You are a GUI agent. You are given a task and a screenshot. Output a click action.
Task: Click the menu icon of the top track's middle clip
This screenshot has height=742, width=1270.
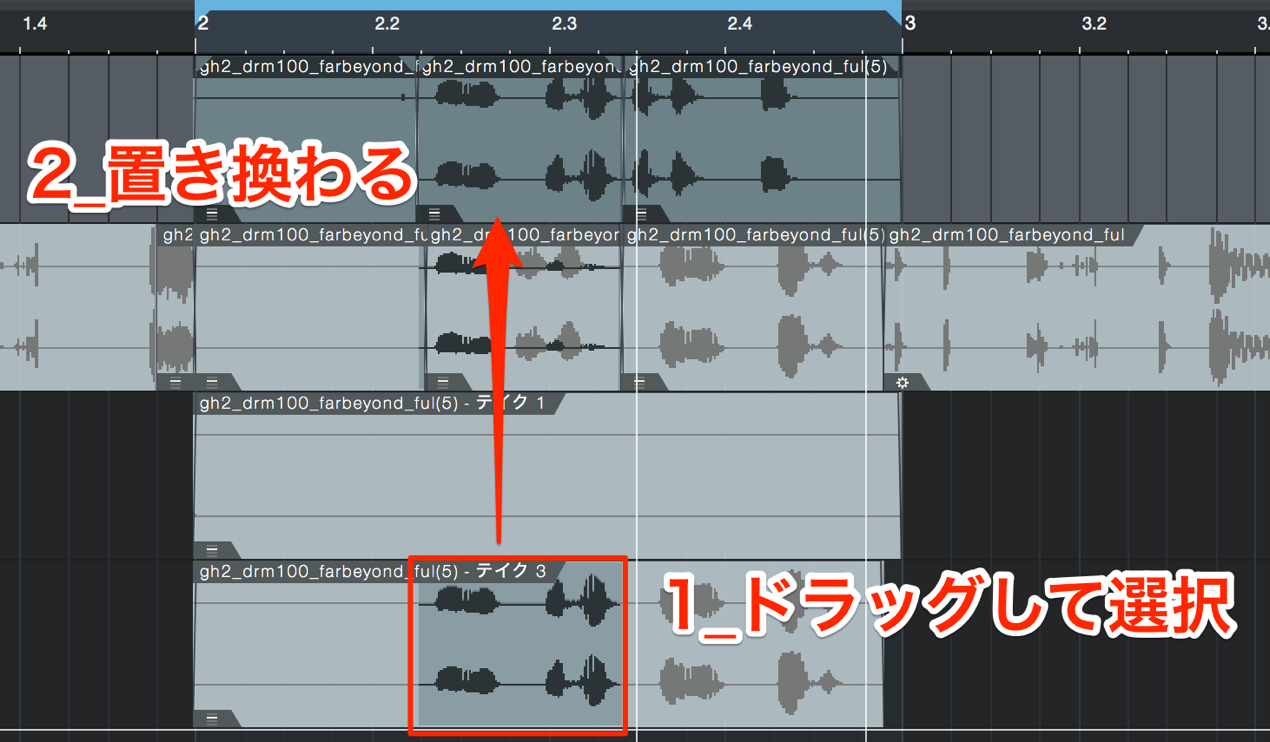coord(434,214)
